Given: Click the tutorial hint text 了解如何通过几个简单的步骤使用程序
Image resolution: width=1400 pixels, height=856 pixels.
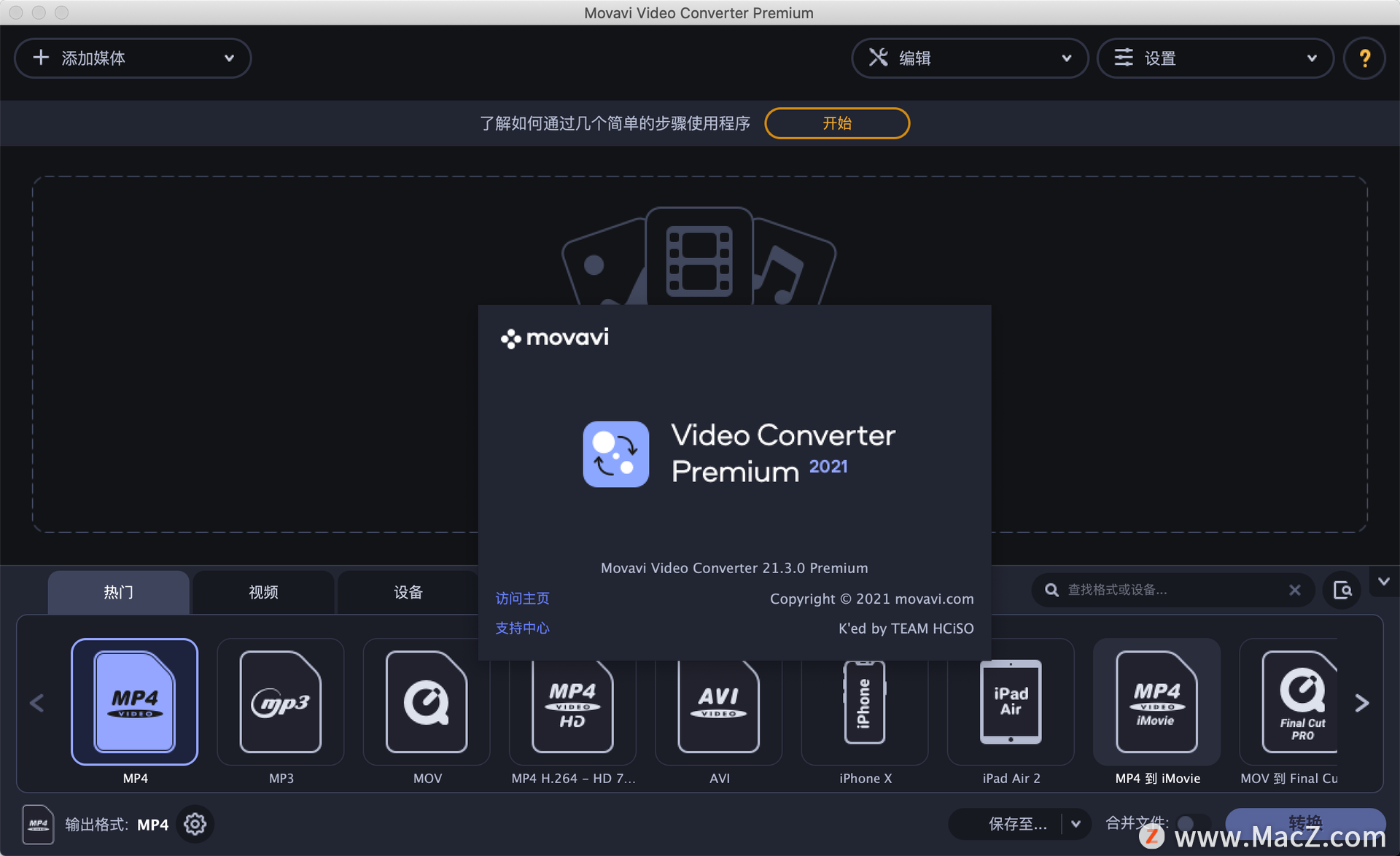Looking at the screenshot, I should 615,123.
